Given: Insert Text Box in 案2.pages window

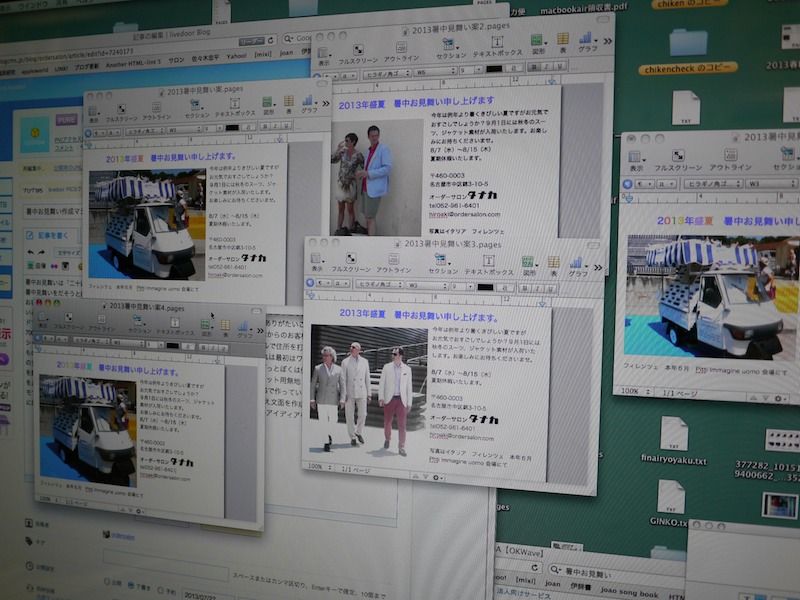Looking at the screenshot, I should [x=497, y=42].
